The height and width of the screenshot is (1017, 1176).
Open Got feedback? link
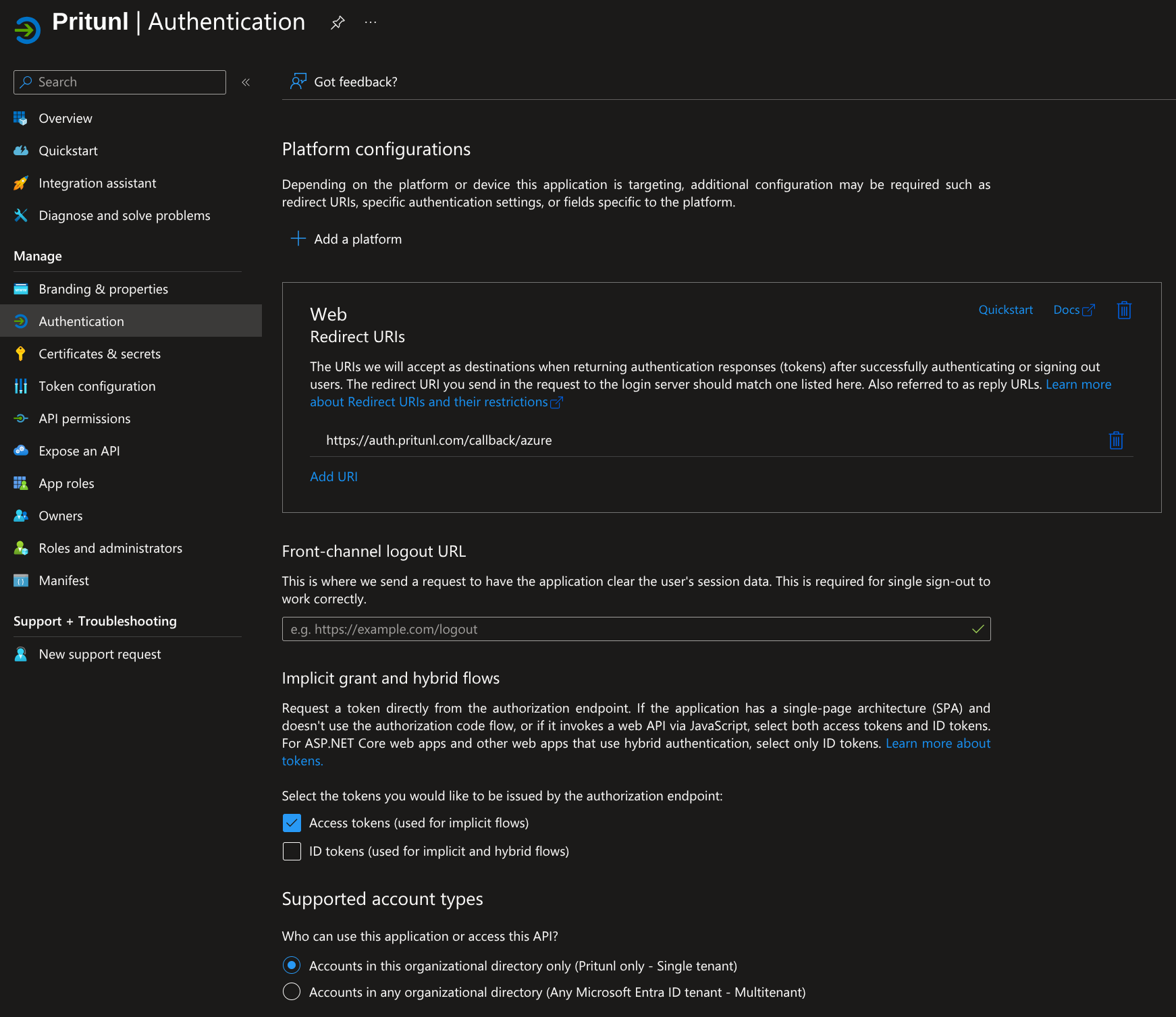pos(356,82)
